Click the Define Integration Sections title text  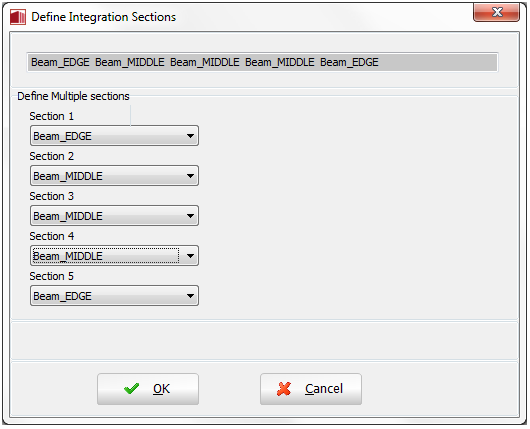[x=104, y=17]
